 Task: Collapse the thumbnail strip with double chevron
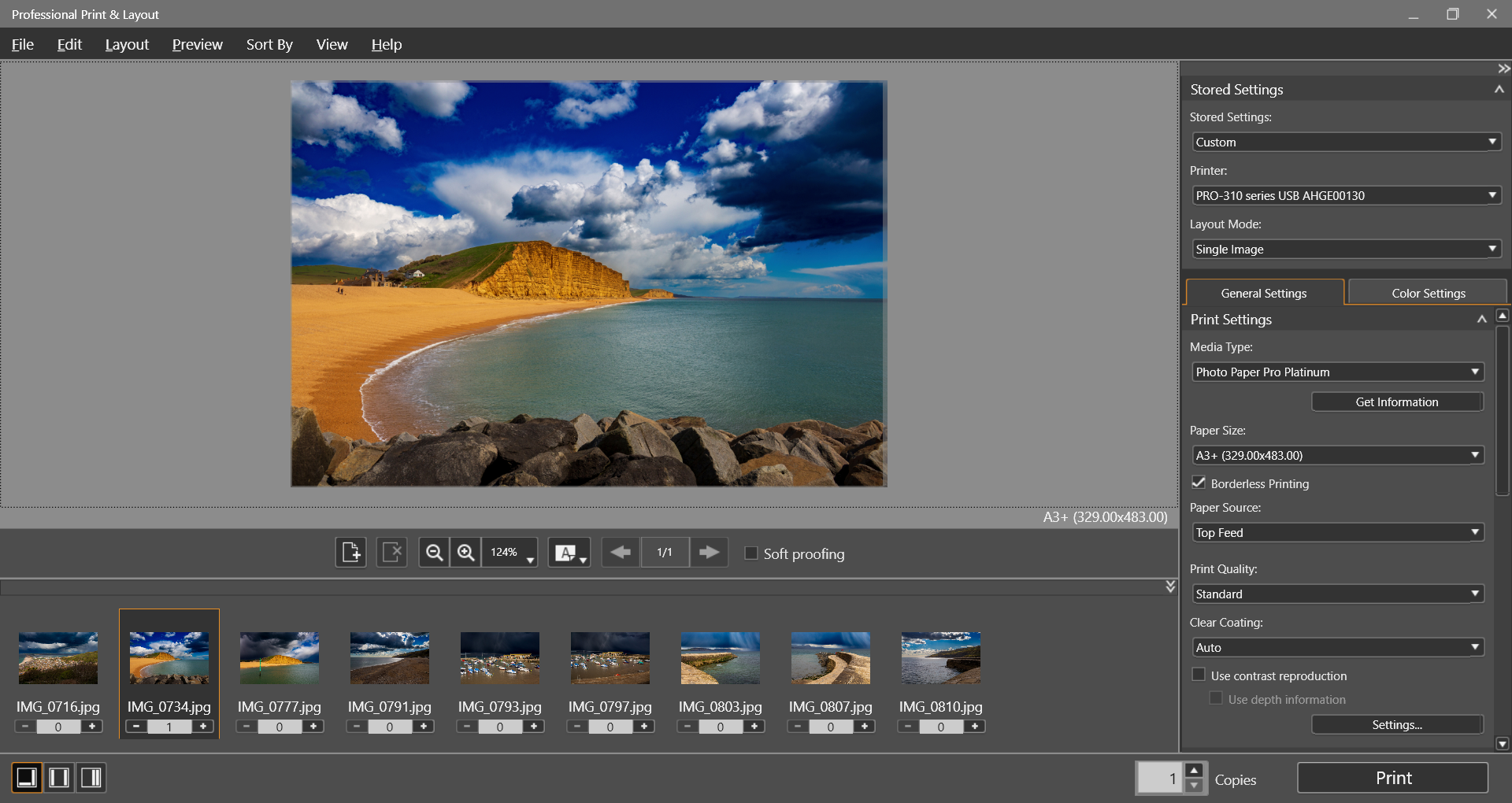[1170, 587]
